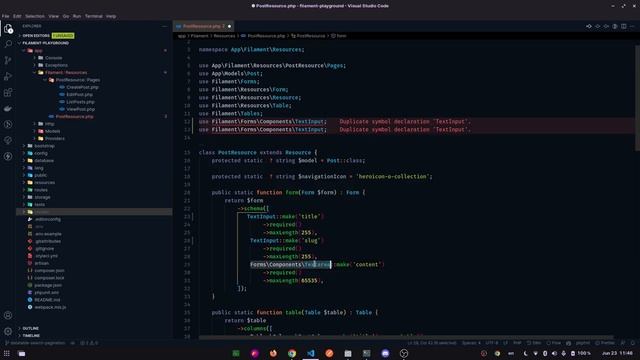Open the Accounts menu icon
The width and height of the screenshot is (640, 360).
point(8,315)
